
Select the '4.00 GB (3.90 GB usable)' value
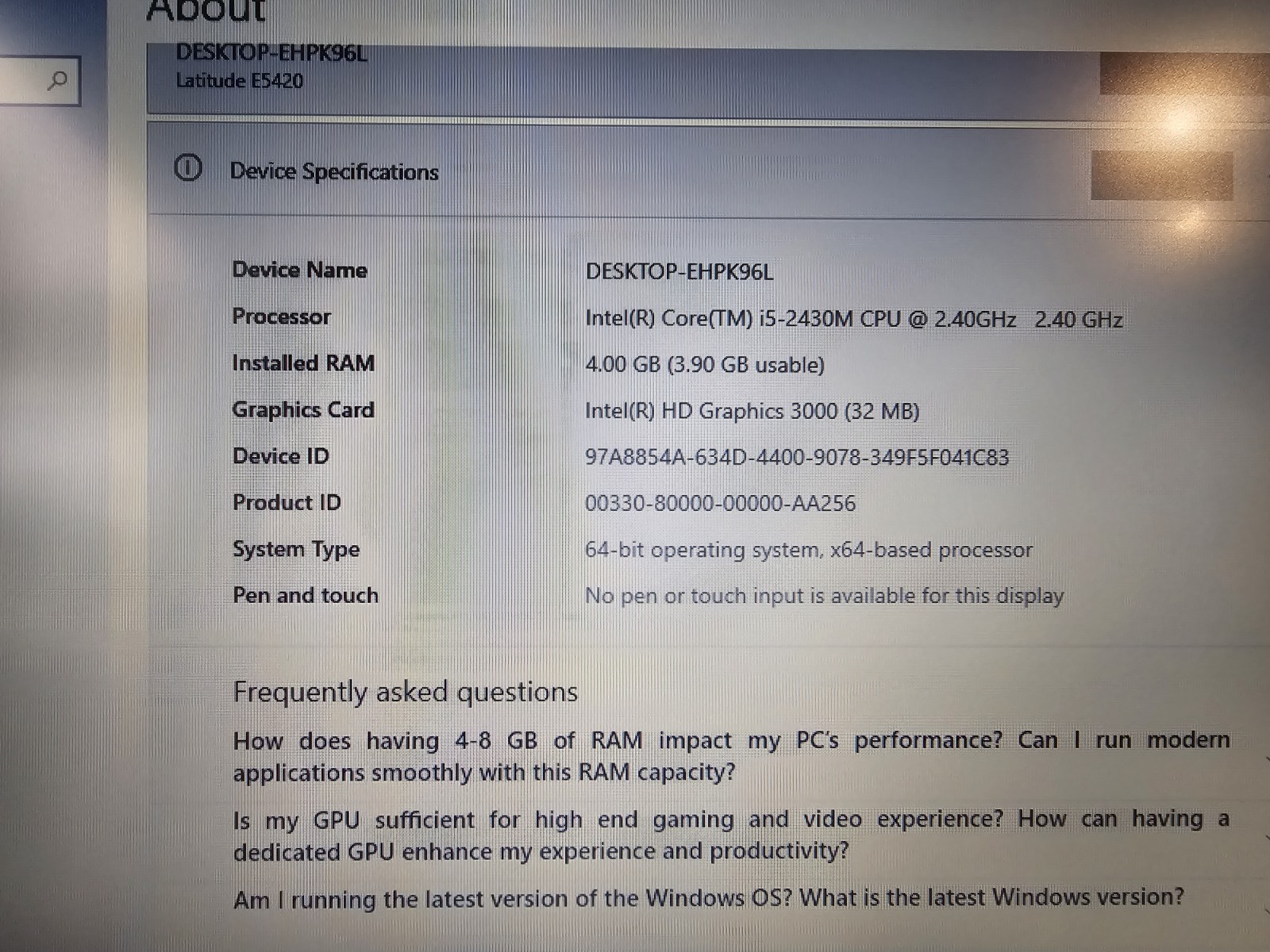[x=705, y=365]
